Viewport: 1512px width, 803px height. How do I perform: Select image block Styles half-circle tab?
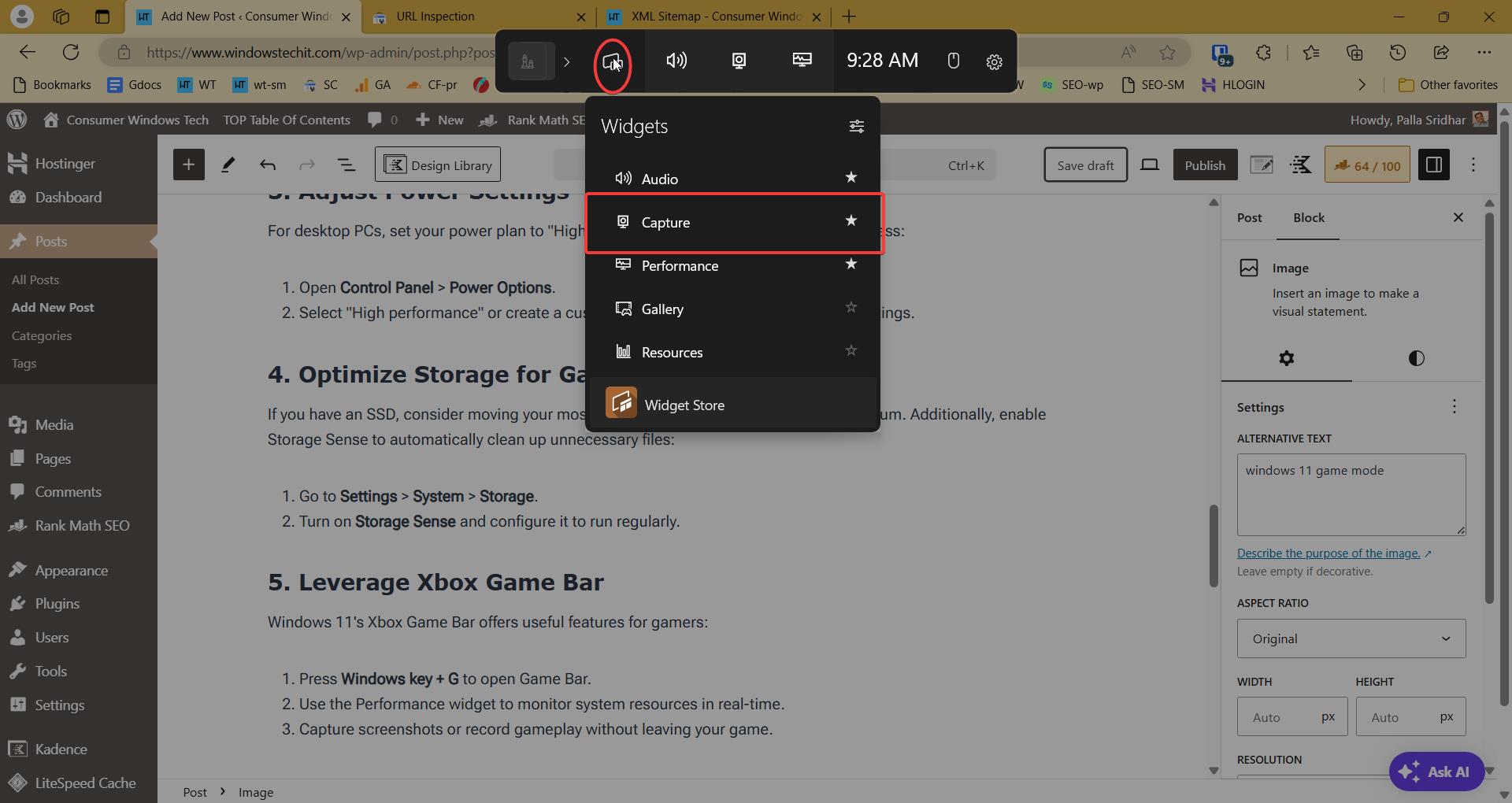pyautogui.click(x=1416, y=358)
